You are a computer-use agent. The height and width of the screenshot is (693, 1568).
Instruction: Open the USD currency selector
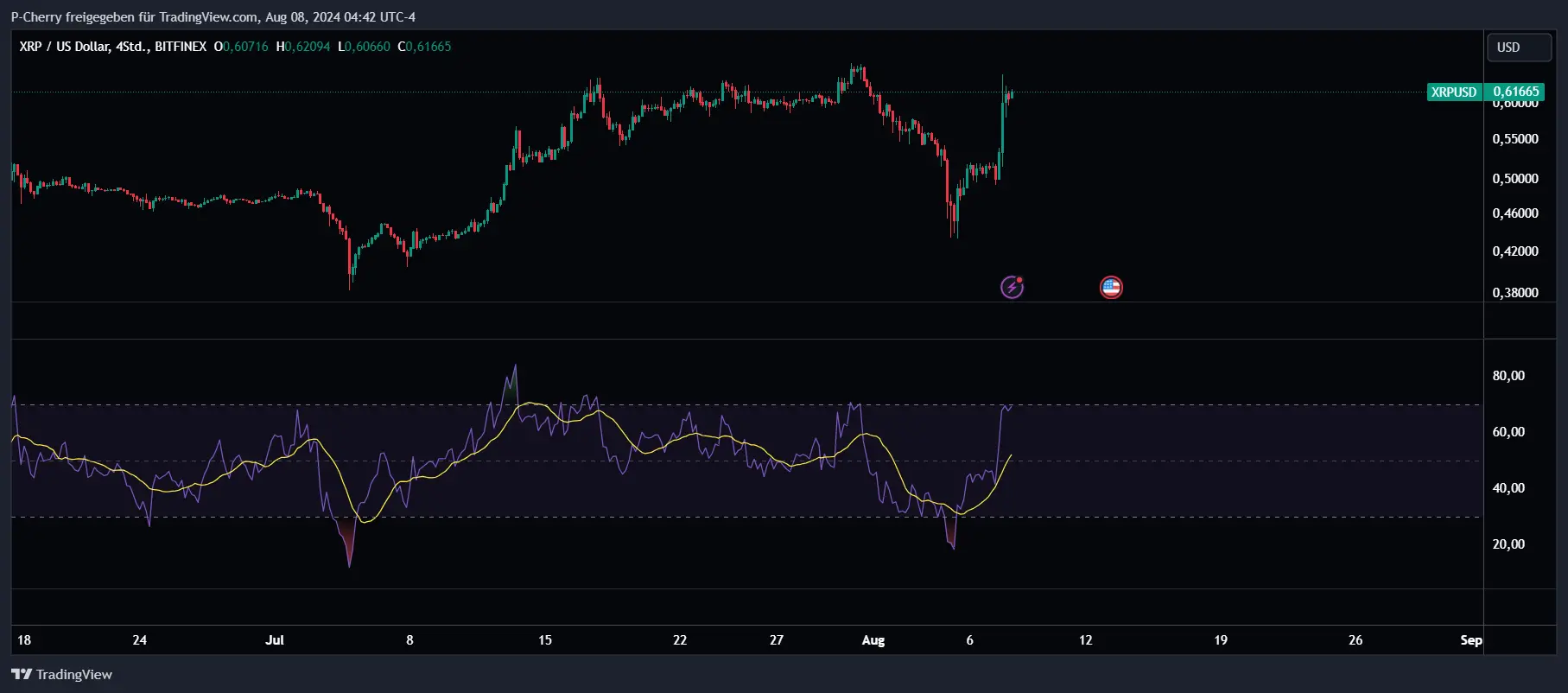(1519, 48)
